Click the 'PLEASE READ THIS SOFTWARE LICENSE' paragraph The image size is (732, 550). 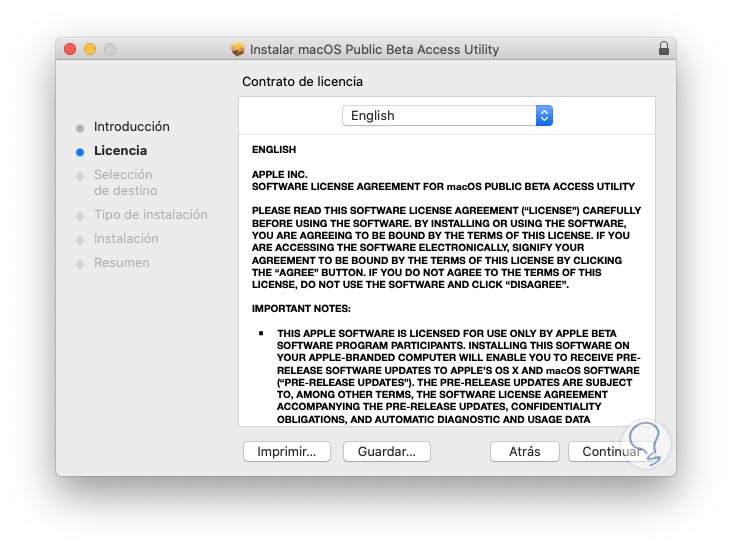(x=446, y=247)
